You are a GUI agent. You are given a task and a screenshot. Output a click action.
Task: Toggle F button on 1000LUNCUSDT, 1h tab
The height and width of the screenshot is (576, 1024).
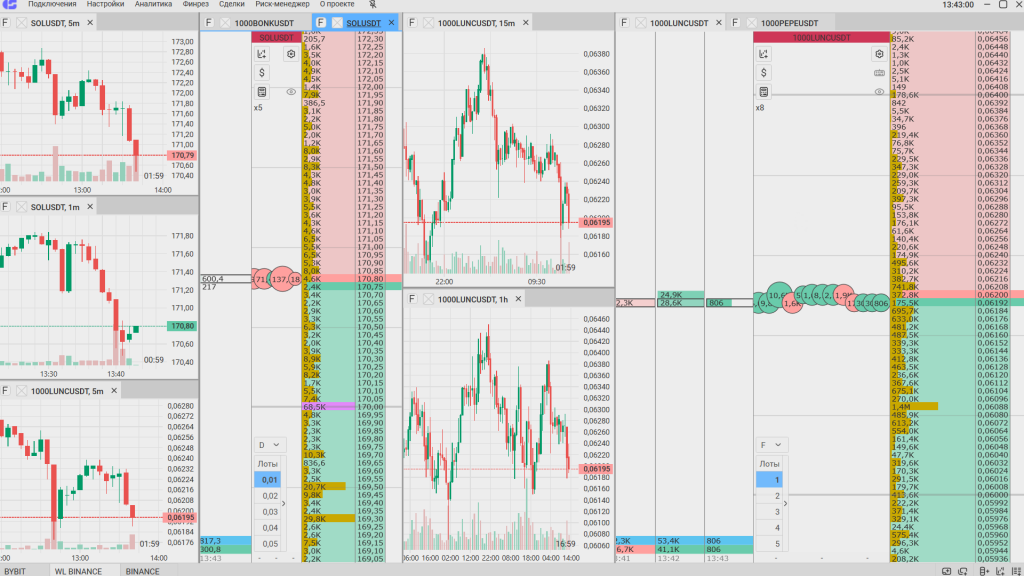pos(412,299)
